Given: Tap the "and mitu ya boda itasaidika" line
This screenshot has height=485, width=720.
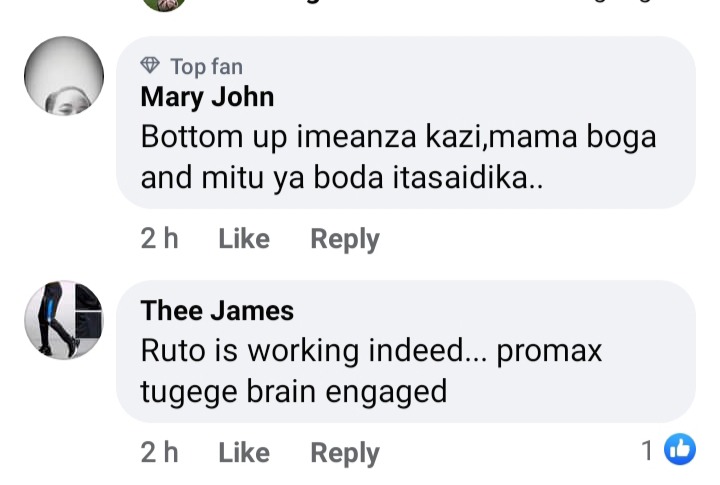Looking at the screenshot, I should 342,178.
